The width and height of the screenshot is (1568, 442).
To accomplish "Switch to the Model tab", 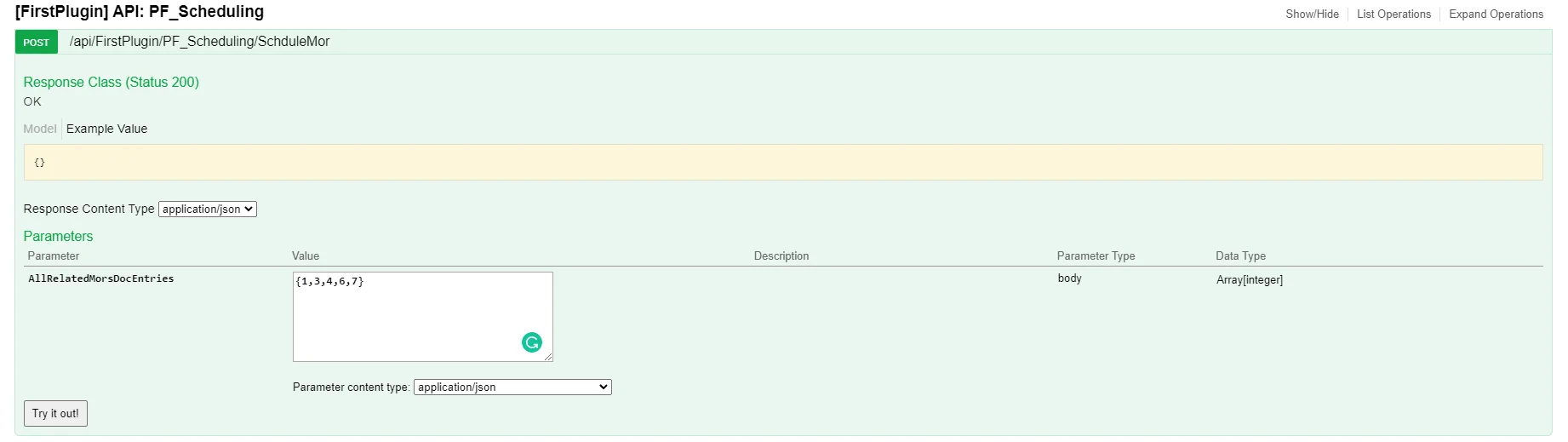I will [x=40, y=129].
